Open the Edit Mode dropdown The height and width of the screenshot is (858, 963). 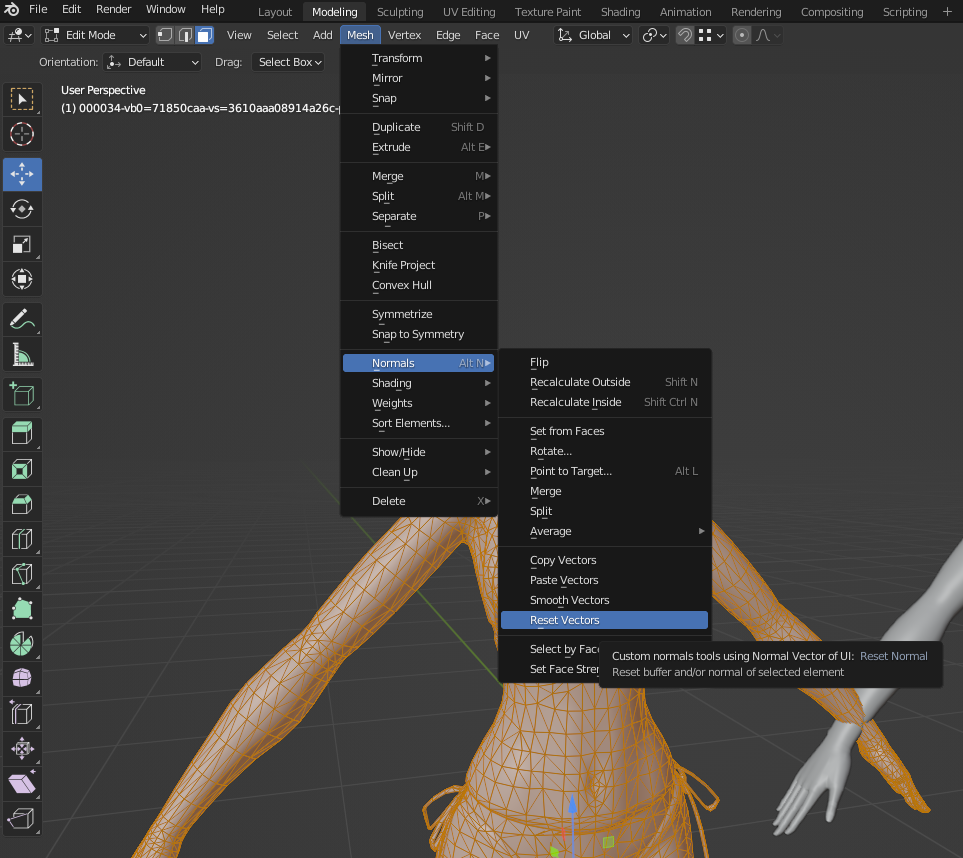(x=96, y=35)
